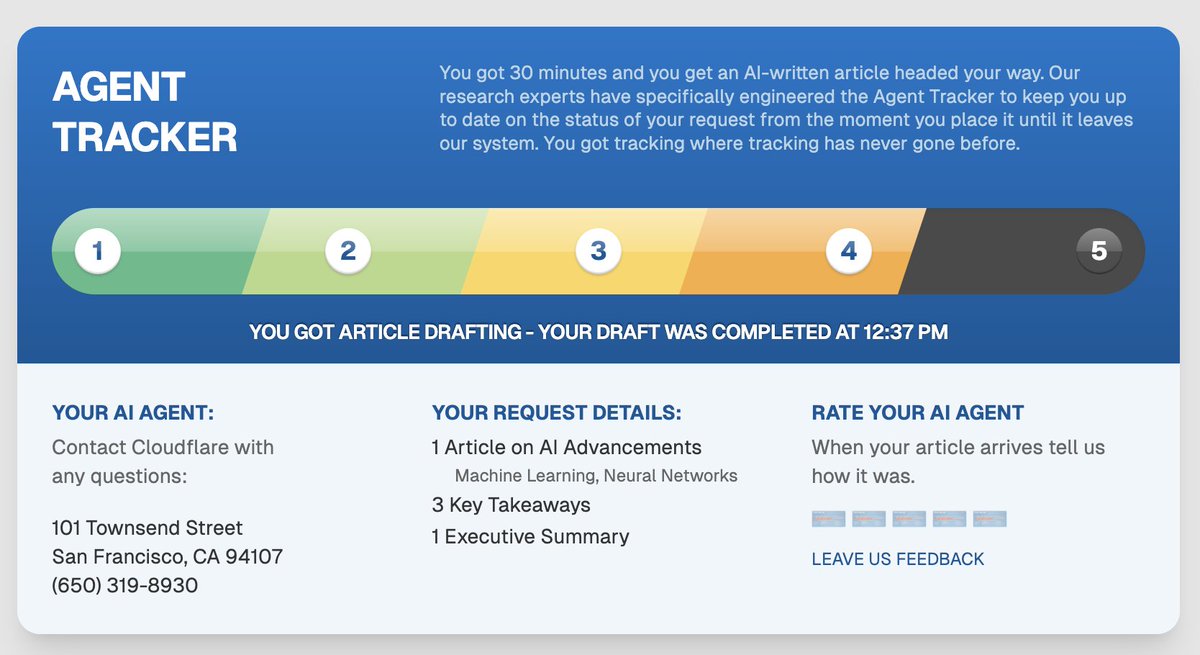Click the 3 Key Takeaways item
The width and height of the screenshot is (1200, 655).
click(511, 505)
